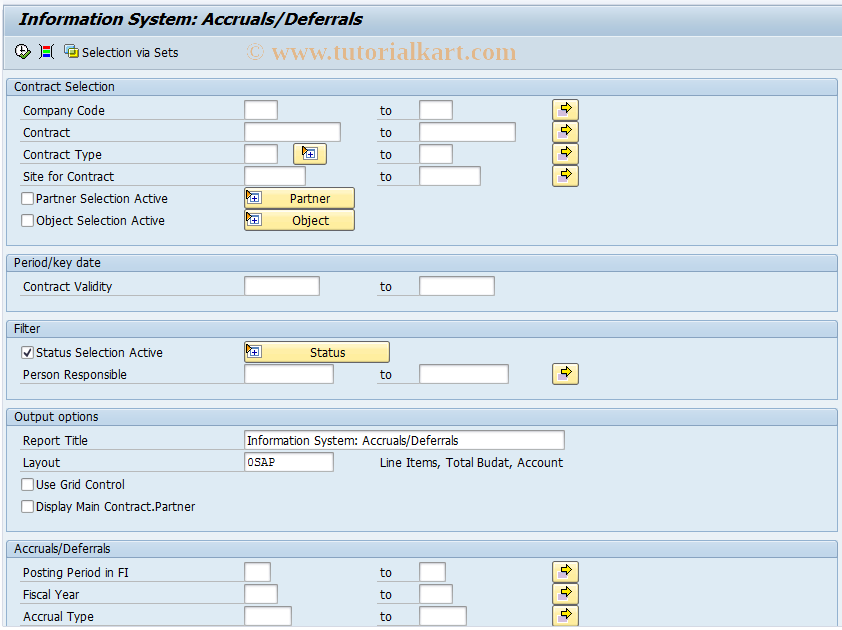Screen dimensions: 842x630
Task: Click the Partner button
Action: tap(299, 198)
